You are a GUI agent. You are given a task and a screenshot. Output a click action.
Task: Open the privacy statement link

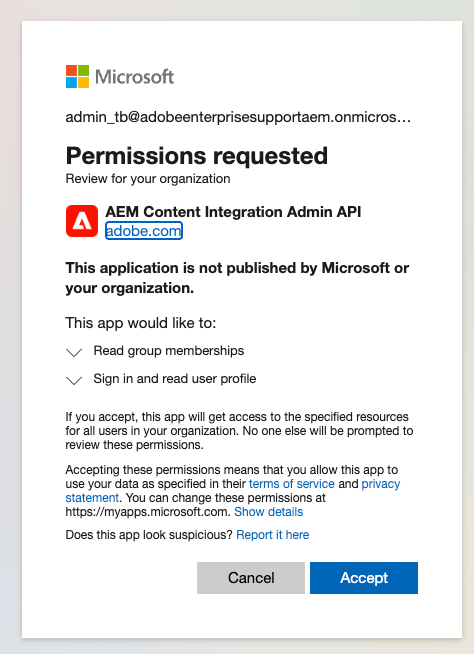pyautogui.click(x=381, y=484)
